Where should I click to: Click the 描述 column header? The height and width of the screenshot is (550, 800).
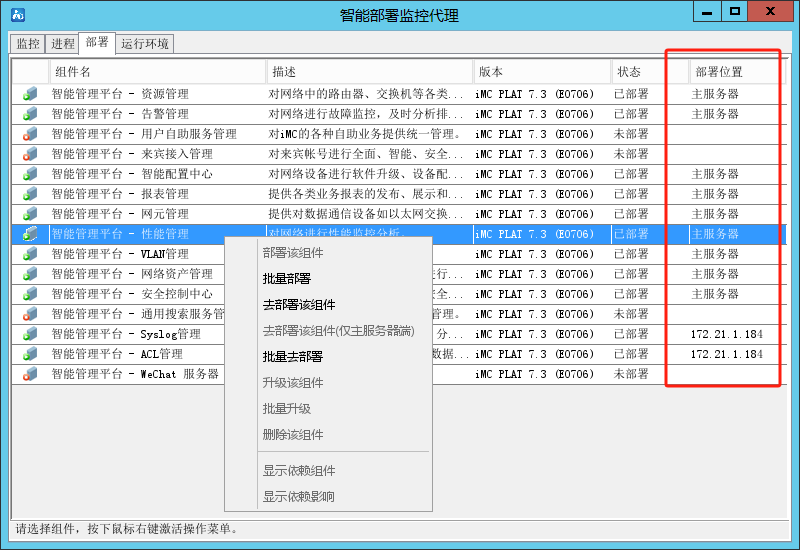[x=370, y=72]
